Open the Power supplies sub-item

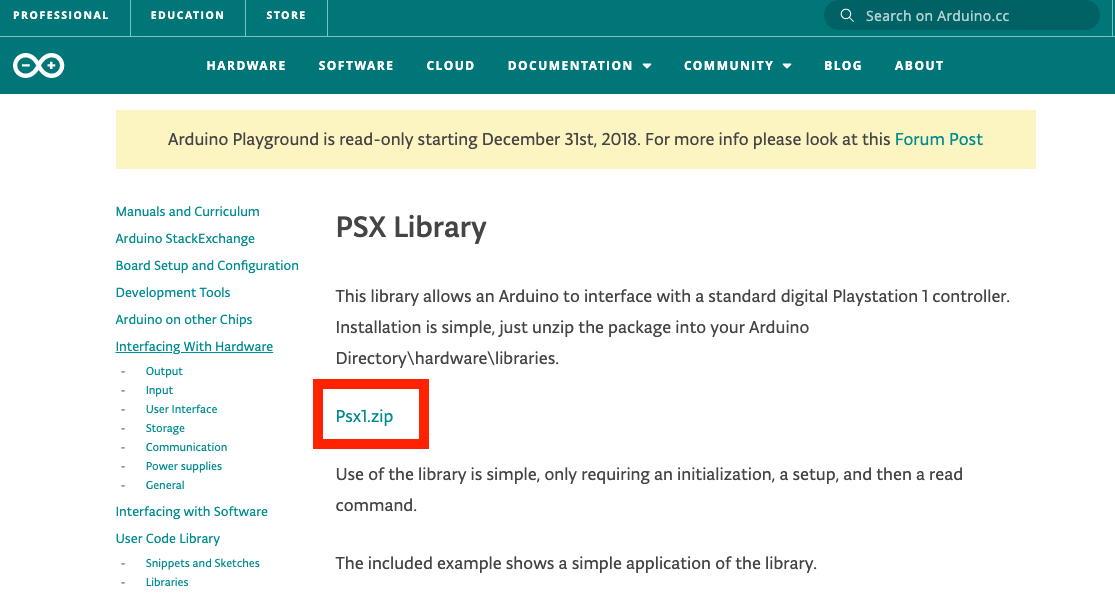point(183,466)
